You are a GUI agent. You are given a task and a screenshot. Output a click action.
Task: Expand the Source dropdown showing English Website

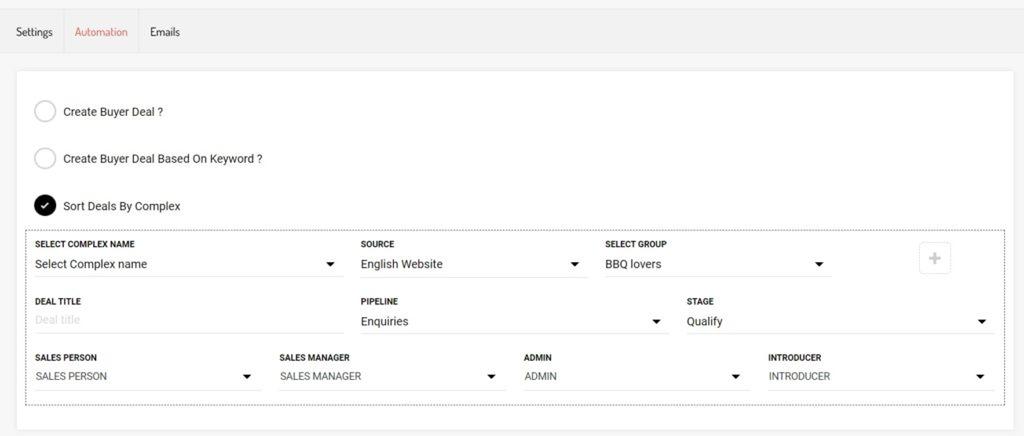471,265
